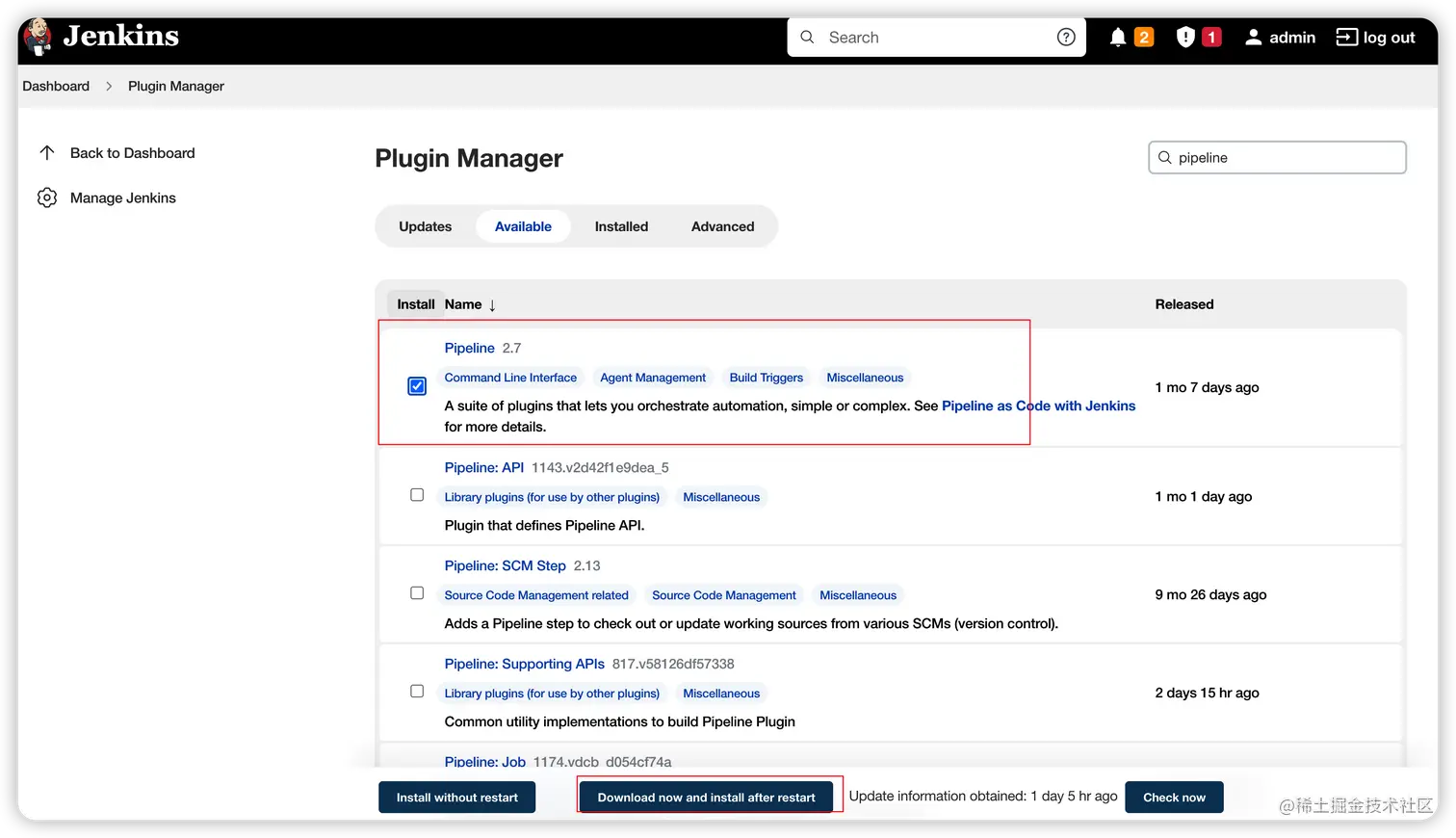Open the Back to Dashboard sidebar link
Screen dimensions: 1456x838
click(132, 153)
